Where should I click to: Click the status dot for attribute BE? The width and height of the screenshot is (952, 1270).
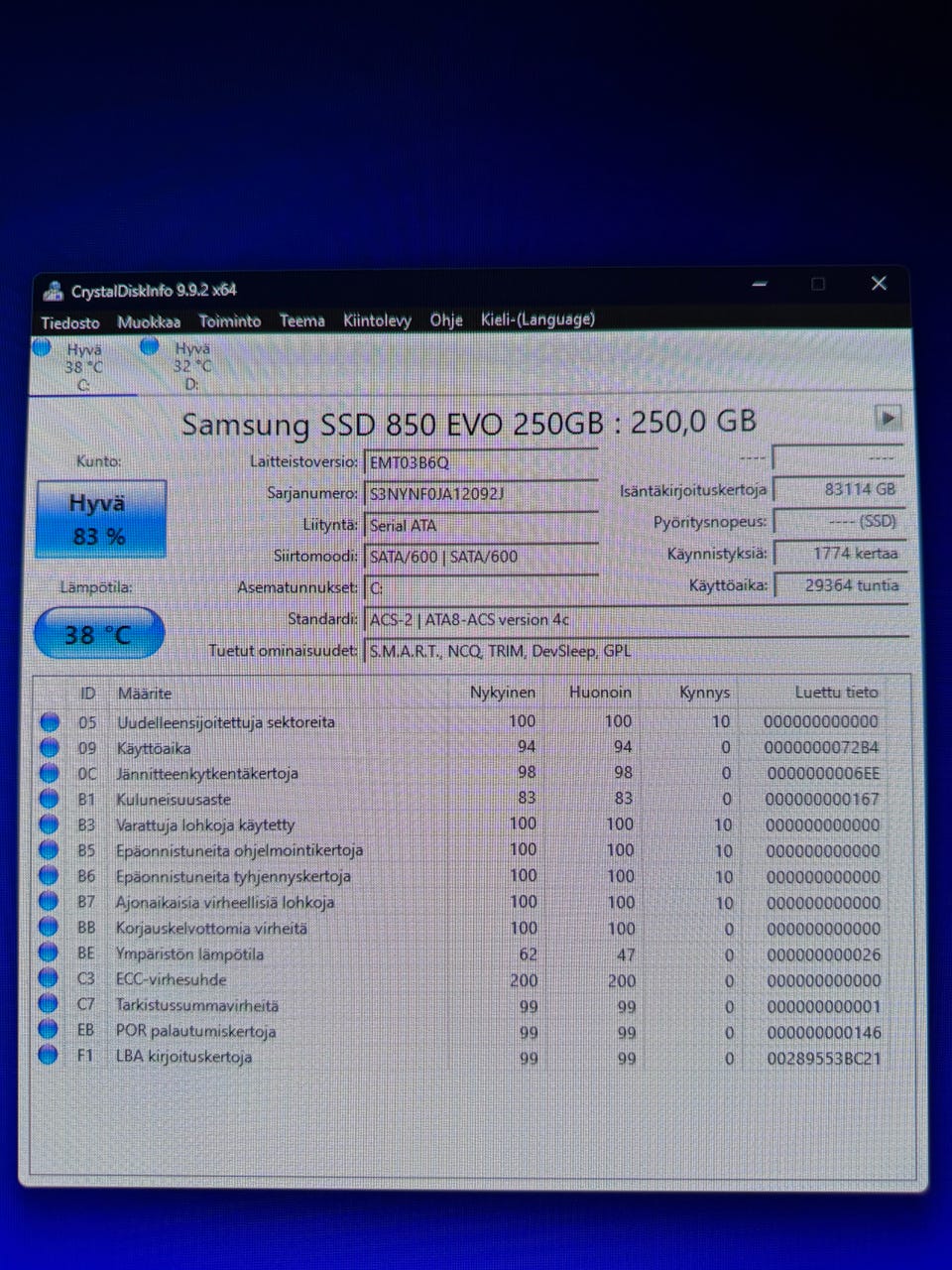[49, 954]
